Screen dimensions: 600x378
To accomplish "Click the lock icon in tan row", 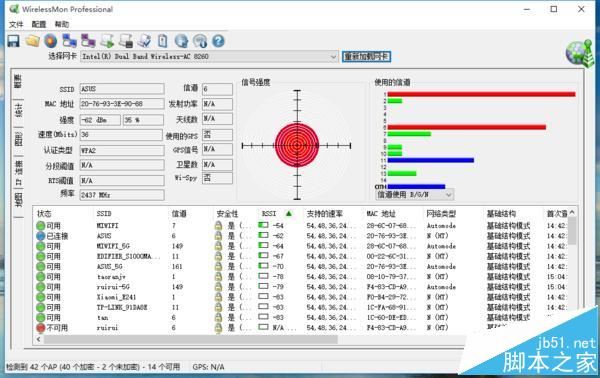I will point(218,318).
